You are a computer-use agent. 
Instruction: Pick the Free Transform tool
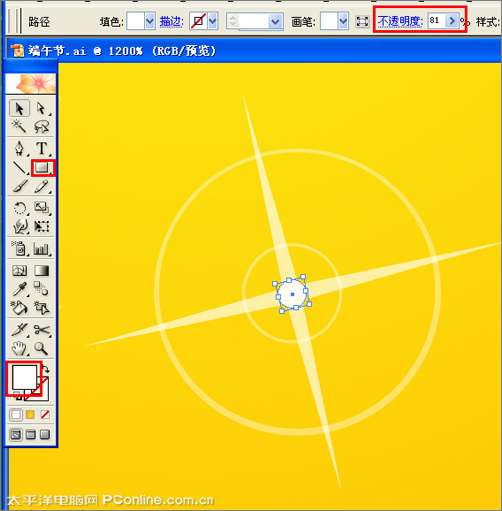41,227
